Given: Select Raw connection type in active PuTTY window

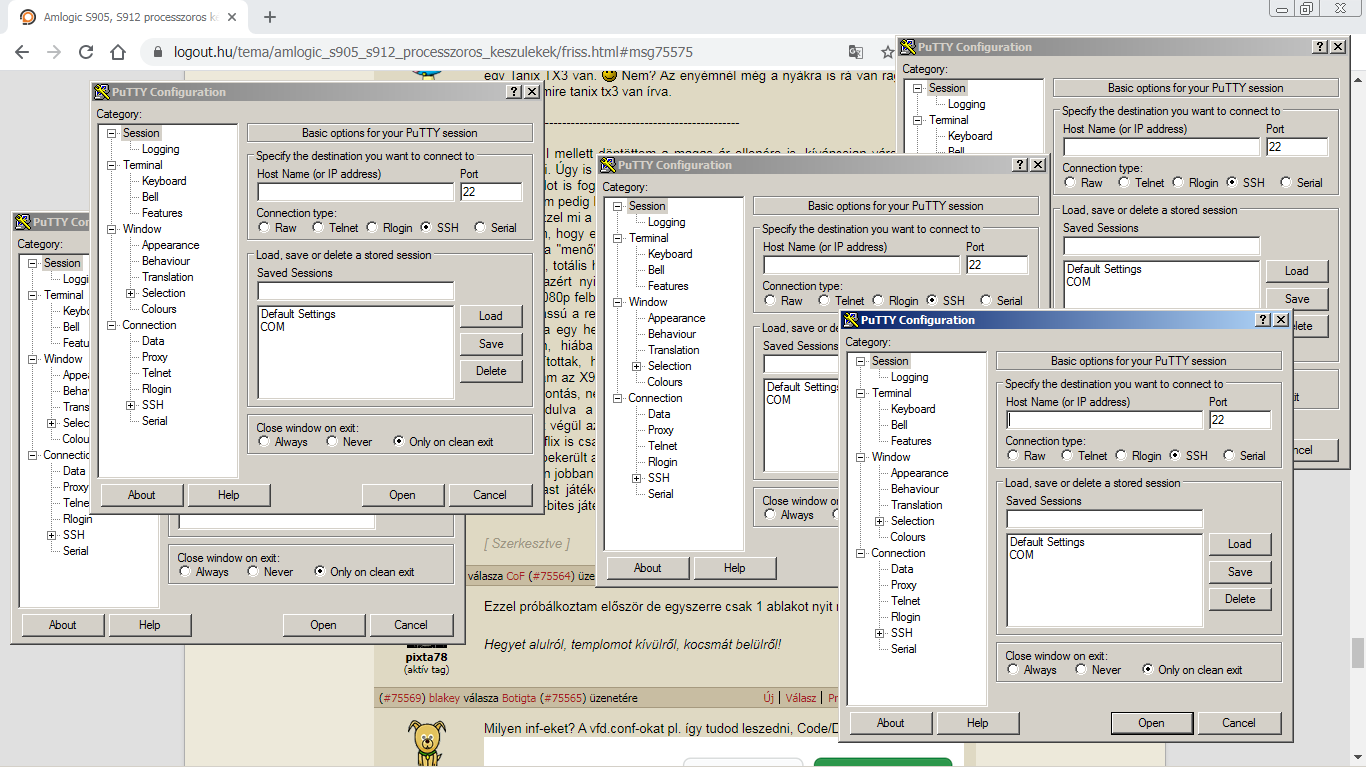Looking at the screenshot, I should 1014,456.
